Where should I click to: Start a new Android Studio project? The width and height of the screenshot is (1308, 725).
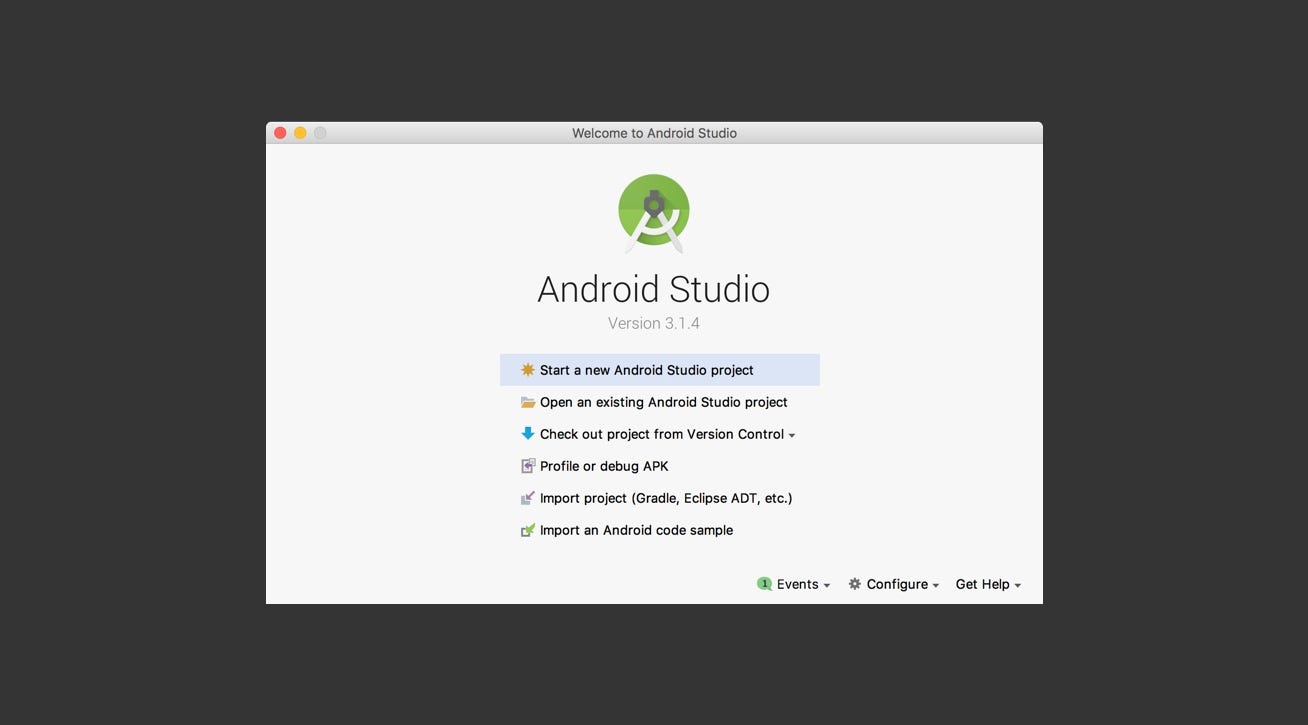pyautogui.click(x=660, y=370)
